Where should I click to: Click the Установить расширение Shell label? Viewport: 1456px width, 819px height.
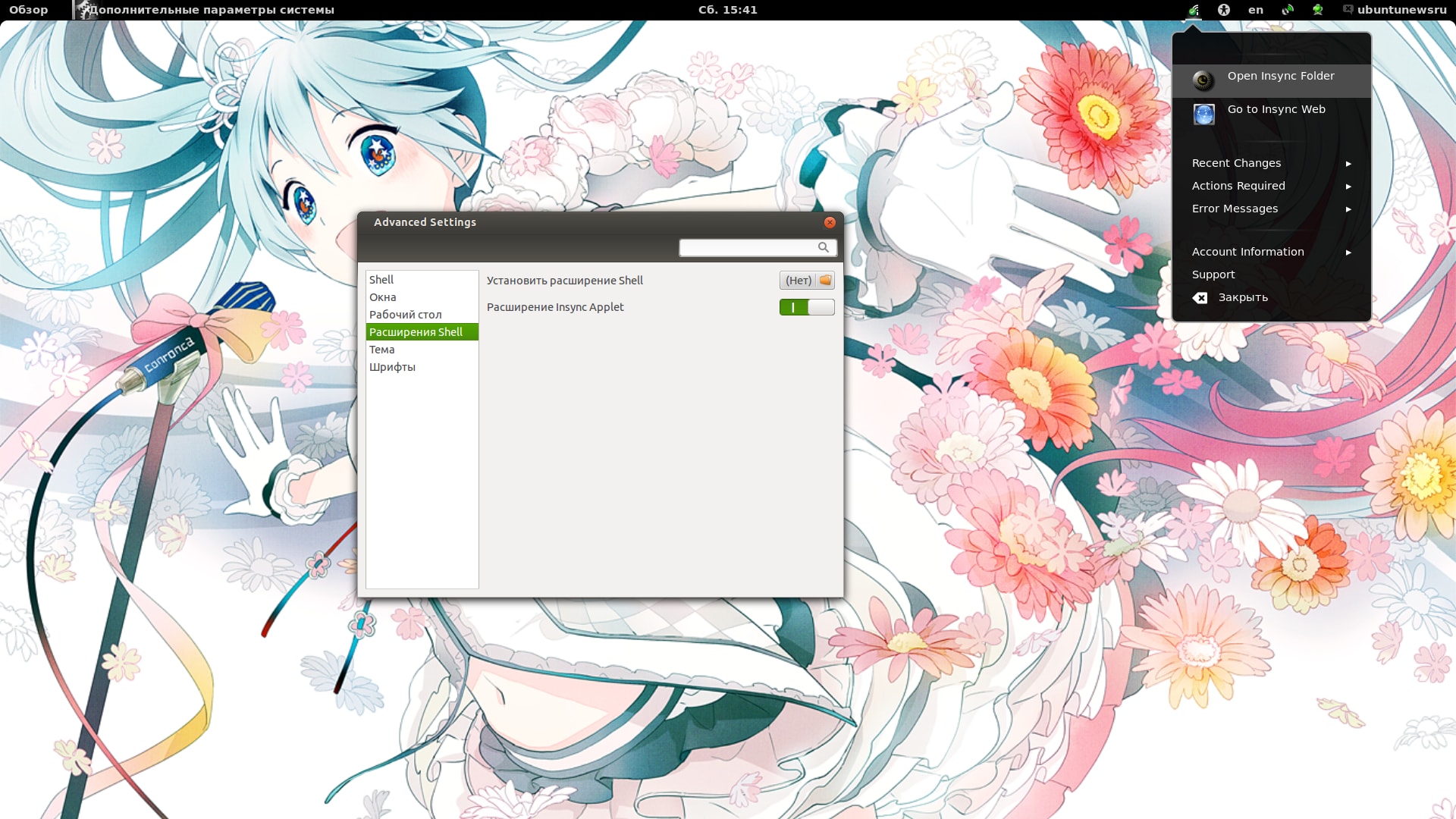(564, 281)
